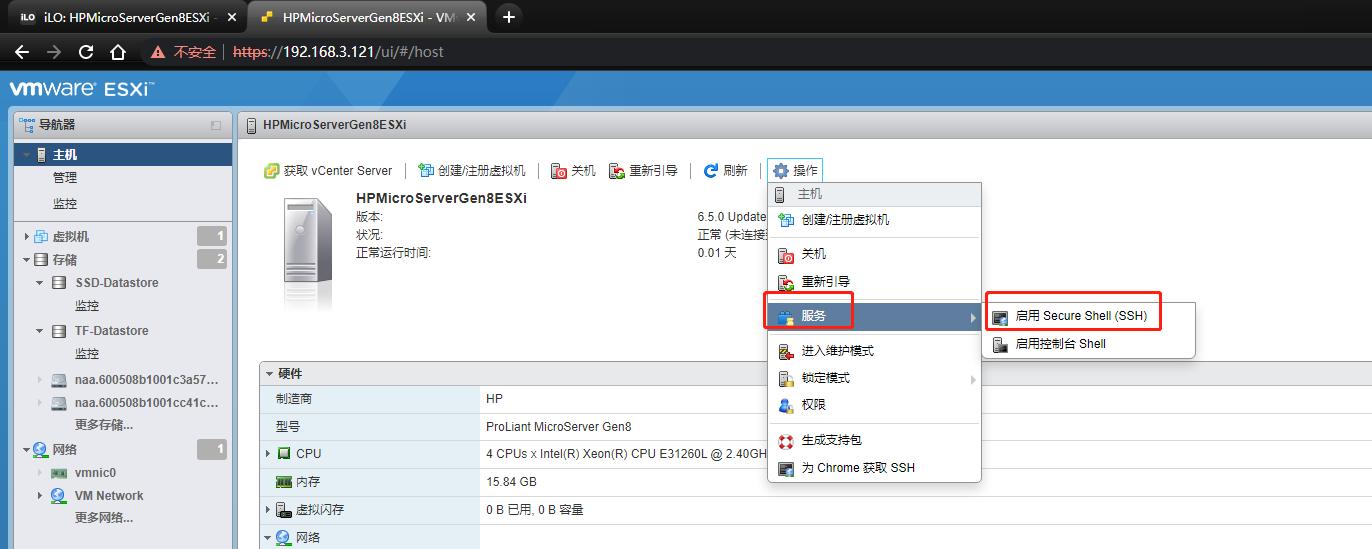Select the SSD-Datastore entry

click(116, 283)
